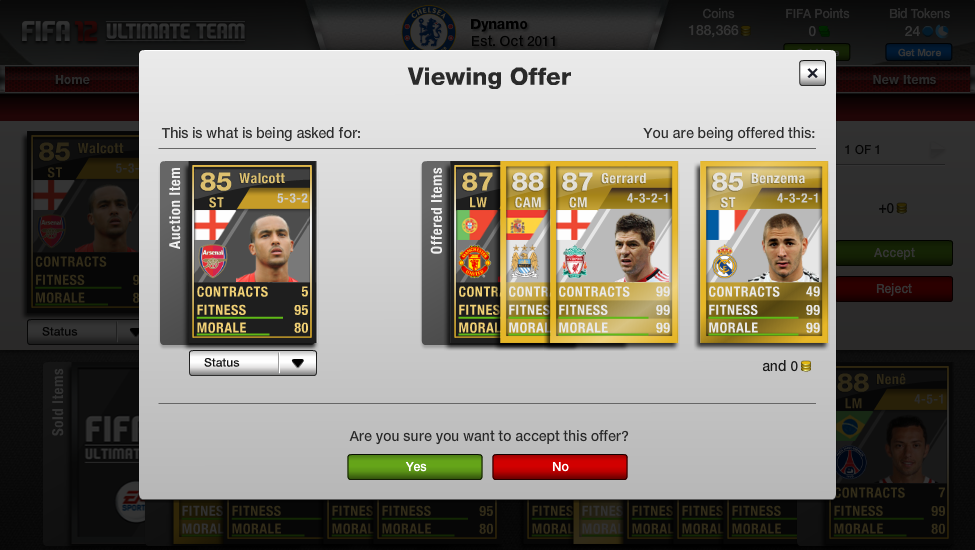The height and width of the screenshot is (550, 975).
Task: Close the Viewing Offer dialog
Action: [812, 73]
